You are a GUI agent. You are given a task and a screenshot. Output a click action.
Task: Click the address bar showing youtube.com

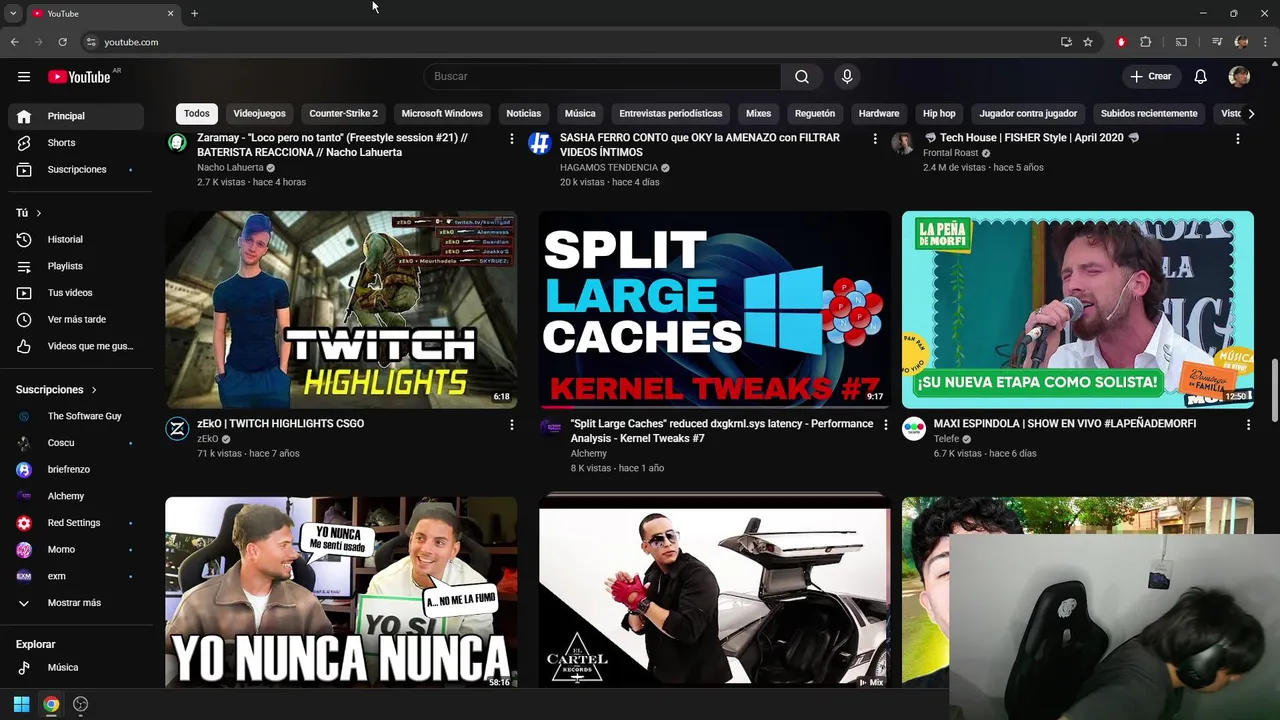(565, 42)
